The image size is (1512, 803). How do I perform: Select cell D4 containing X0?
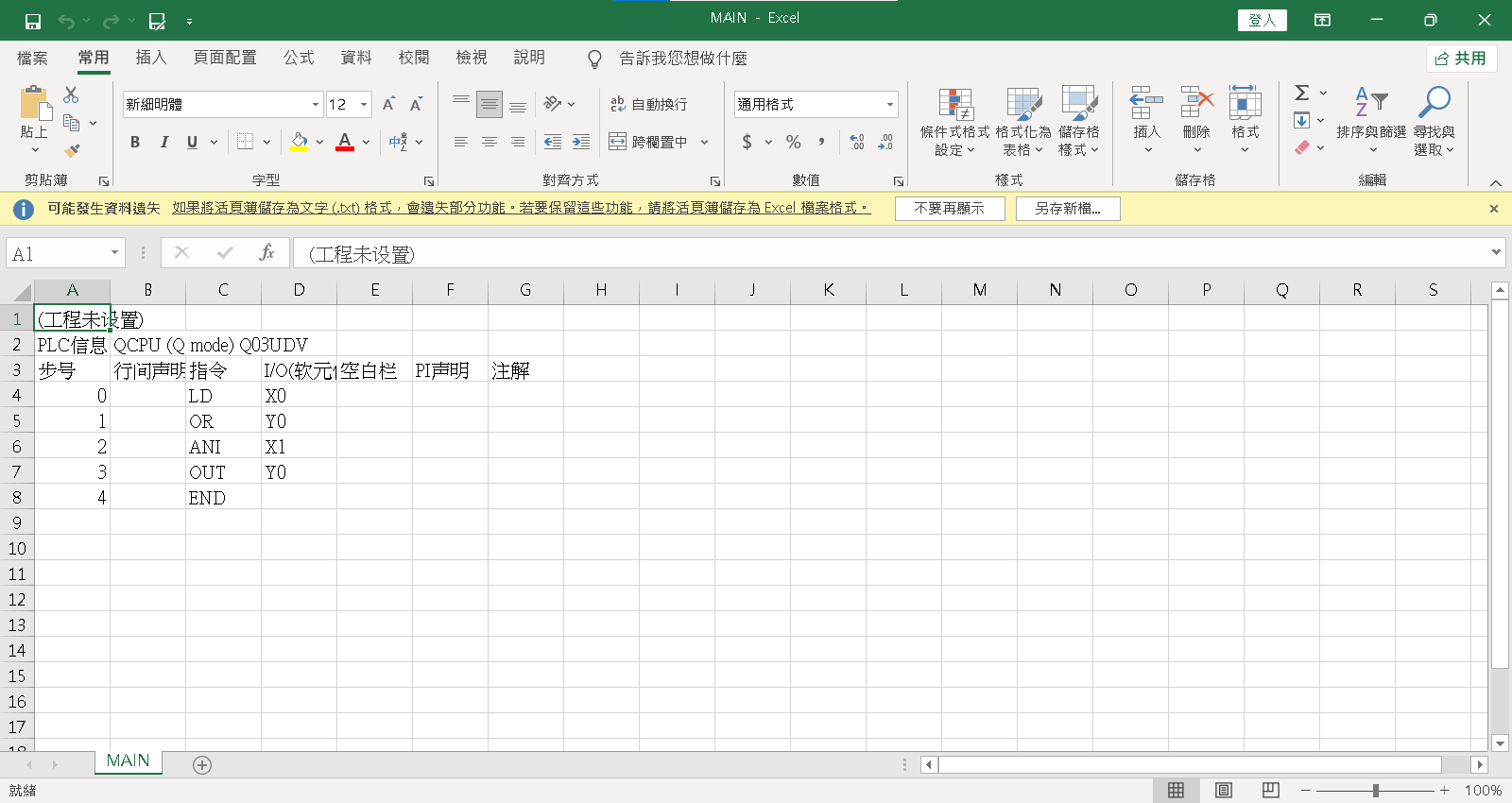299,396
